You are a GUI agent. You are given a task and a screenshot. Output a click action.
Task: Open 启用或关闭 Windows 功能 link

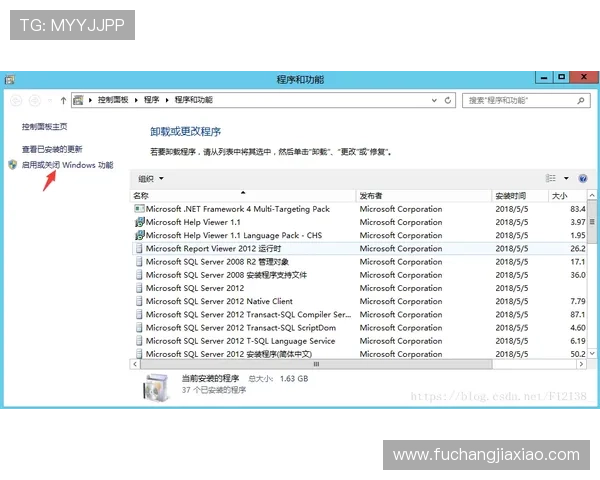(67, 165)
